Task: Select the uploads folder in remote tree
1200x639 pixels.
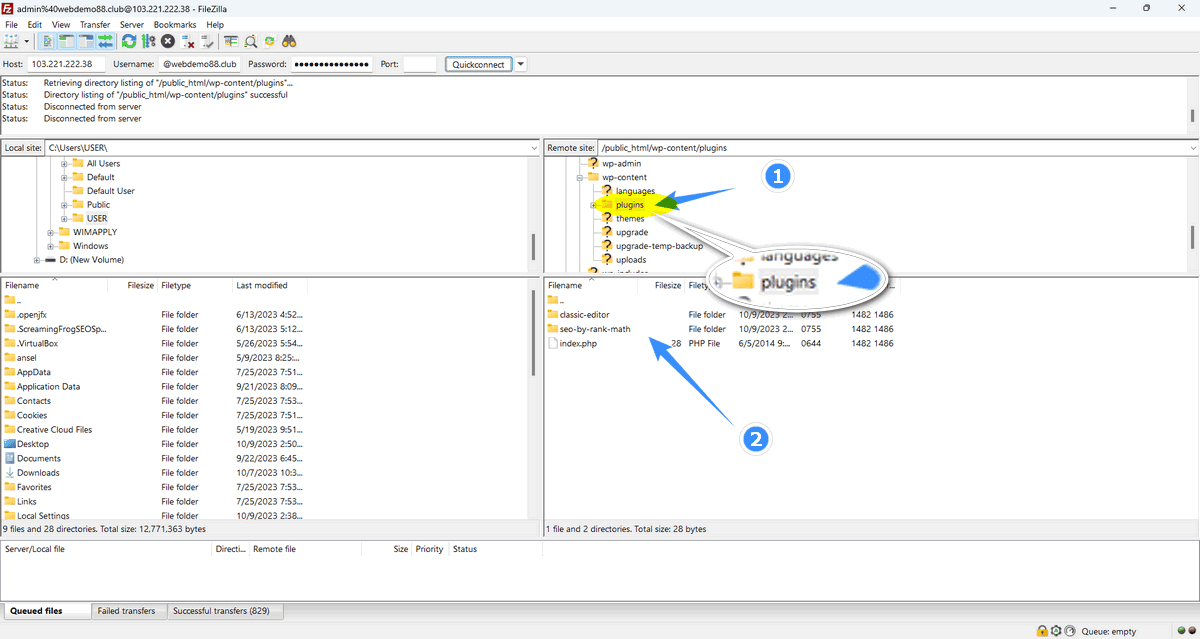Action: click(631, 260)
